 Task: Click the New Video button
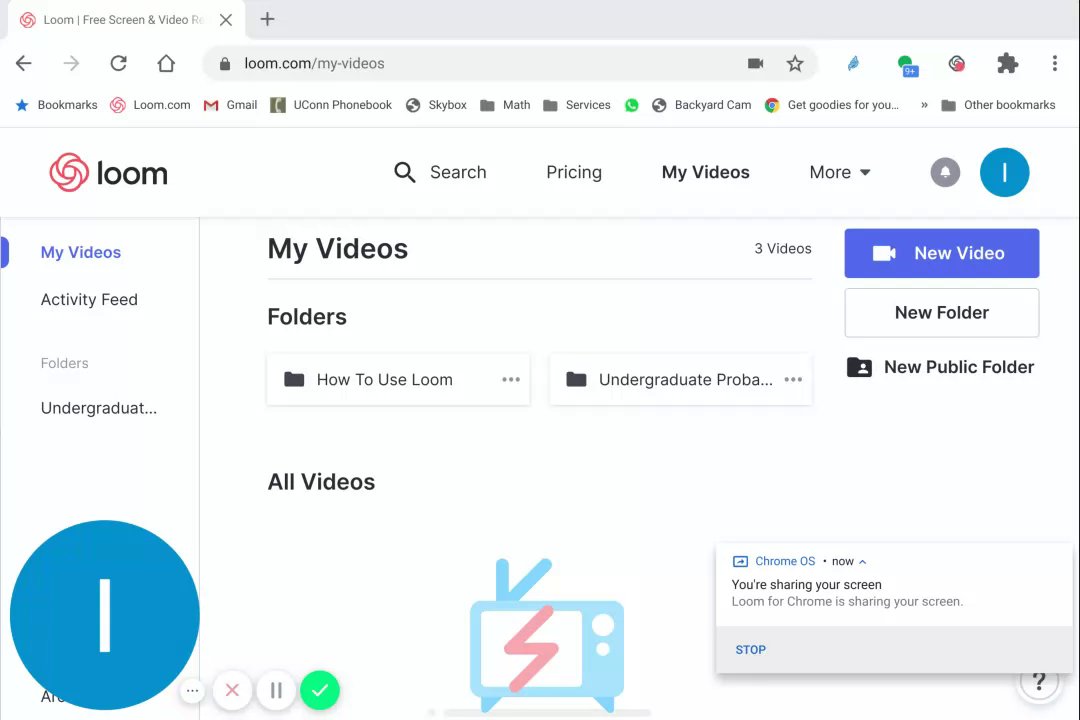coord(942,253)
